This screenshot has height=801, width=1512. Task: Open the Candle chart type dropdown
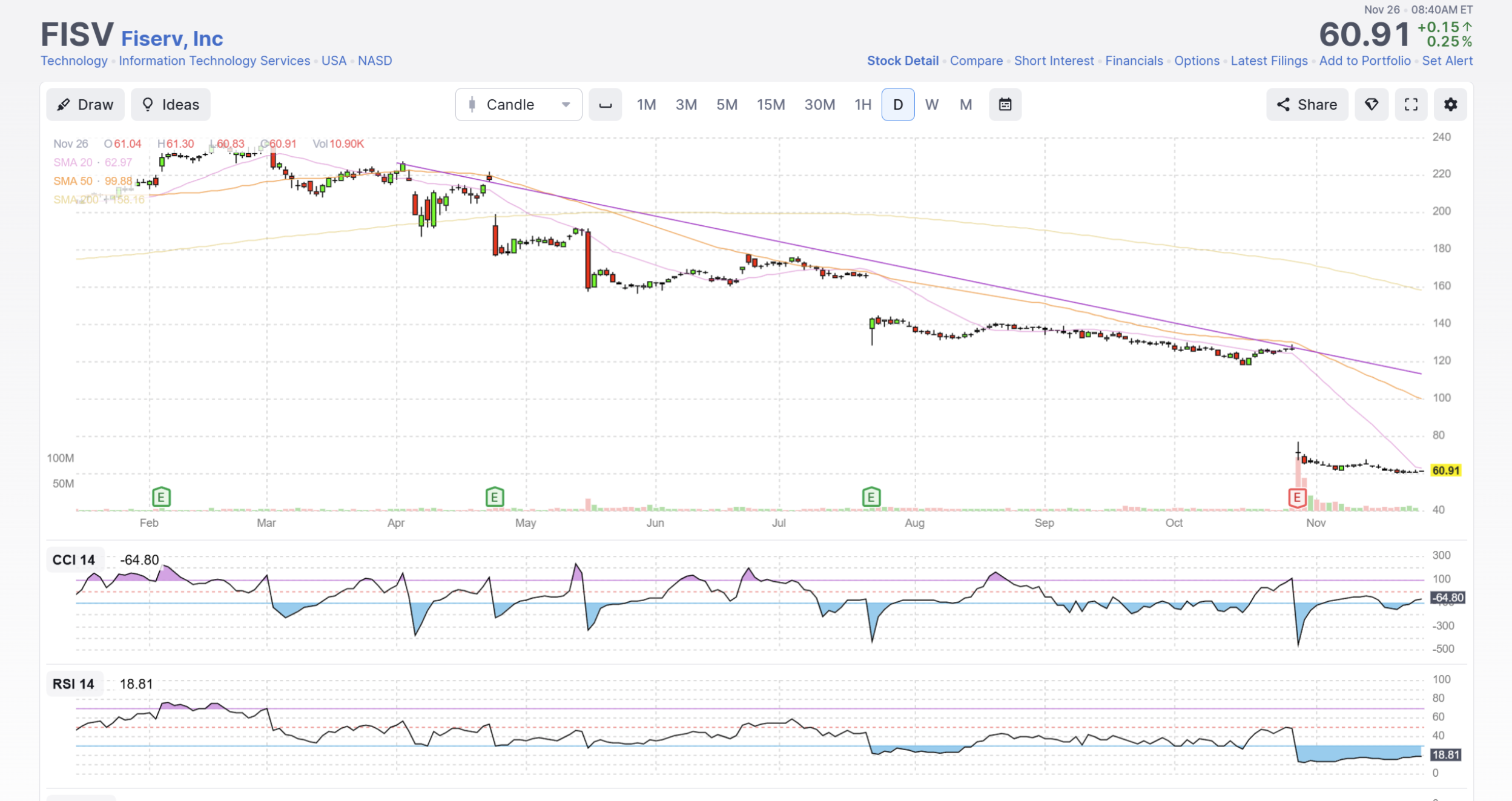click(x=518, y=105)
